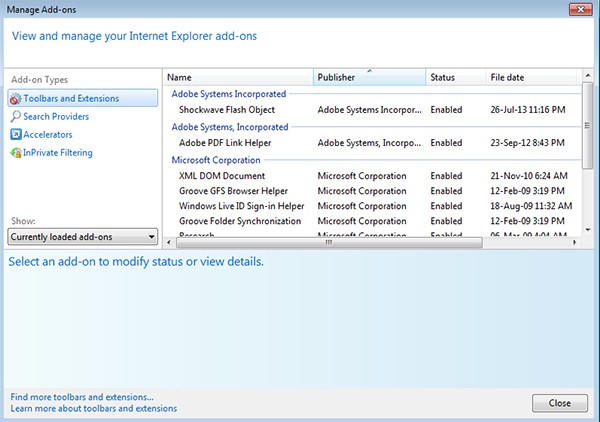Click the Close button

click(x=559, y=403)
